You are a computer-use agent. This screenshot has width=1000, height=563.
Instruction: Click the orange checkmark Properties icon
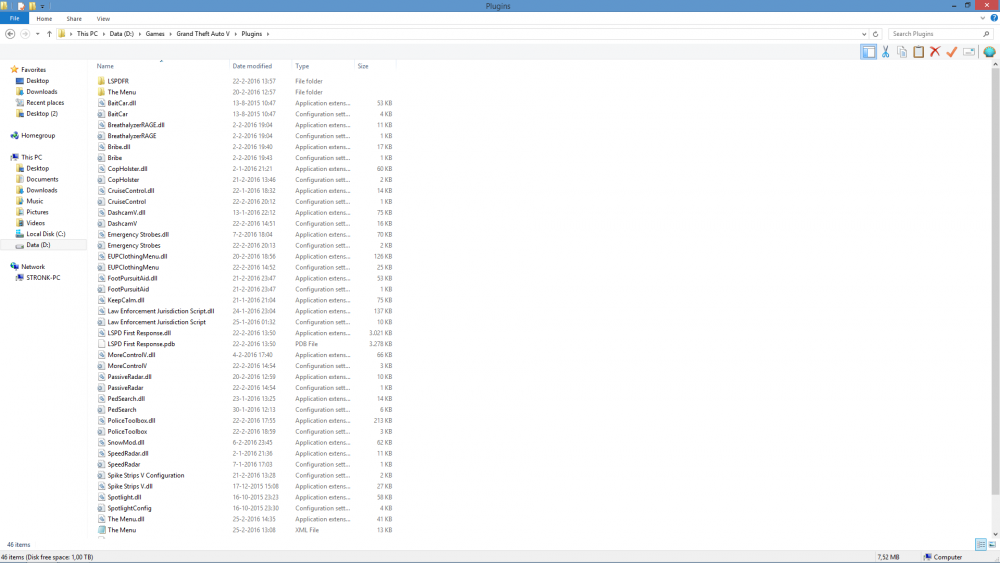point(952,52)
